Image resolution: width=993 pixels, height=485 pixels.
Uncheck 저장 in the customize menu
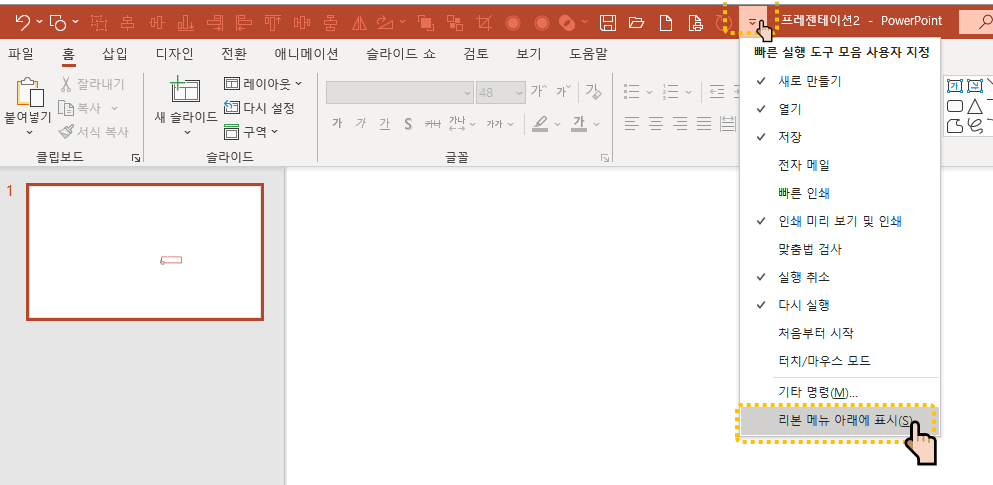[x=840, y=137]
